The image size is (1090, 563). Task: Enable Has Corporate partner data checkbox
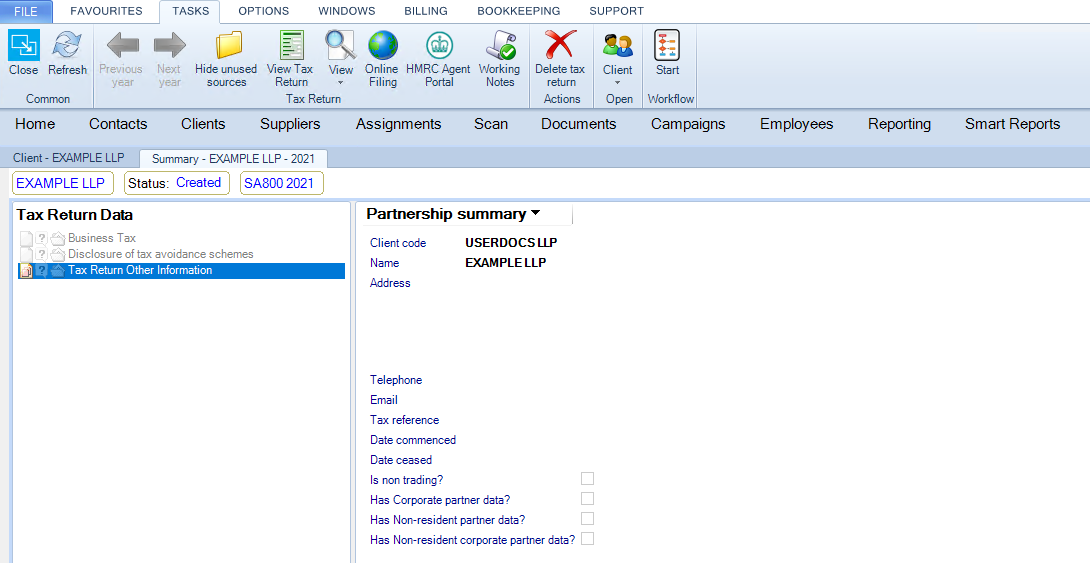(587, 498)
